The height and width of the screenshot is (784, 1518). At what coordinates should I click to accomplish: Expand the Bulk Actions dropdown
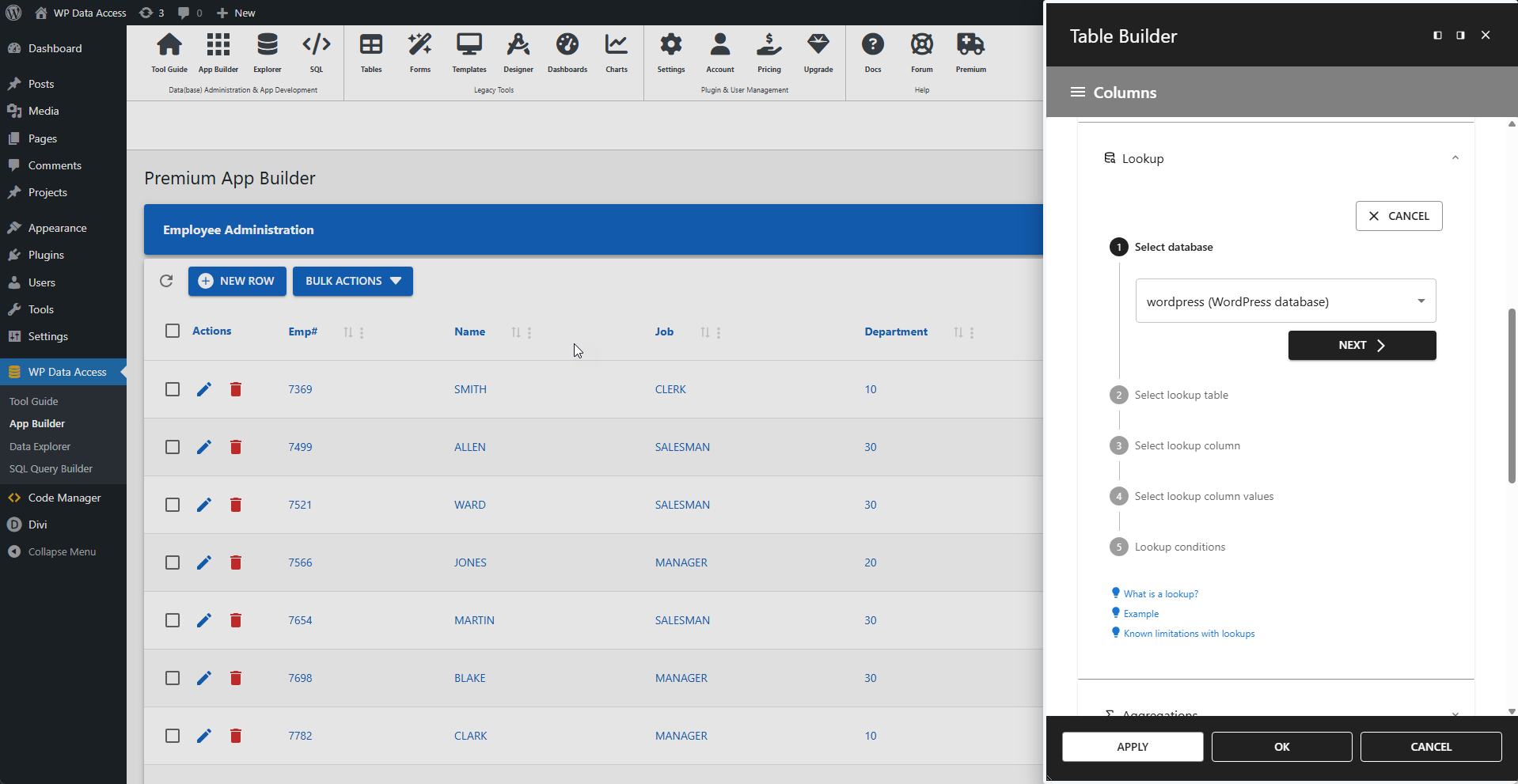352,281
